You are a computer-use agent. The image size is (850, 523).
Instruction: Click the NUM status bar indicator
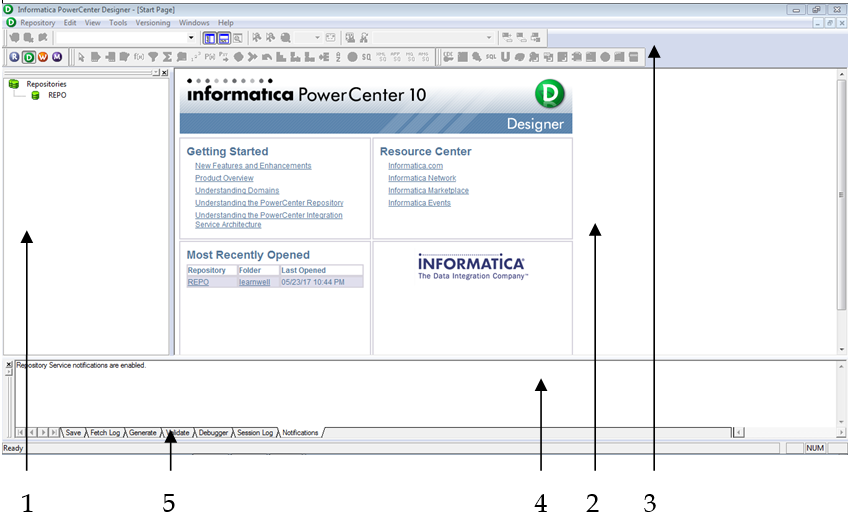pyautogui.click(x=815, y=448)
